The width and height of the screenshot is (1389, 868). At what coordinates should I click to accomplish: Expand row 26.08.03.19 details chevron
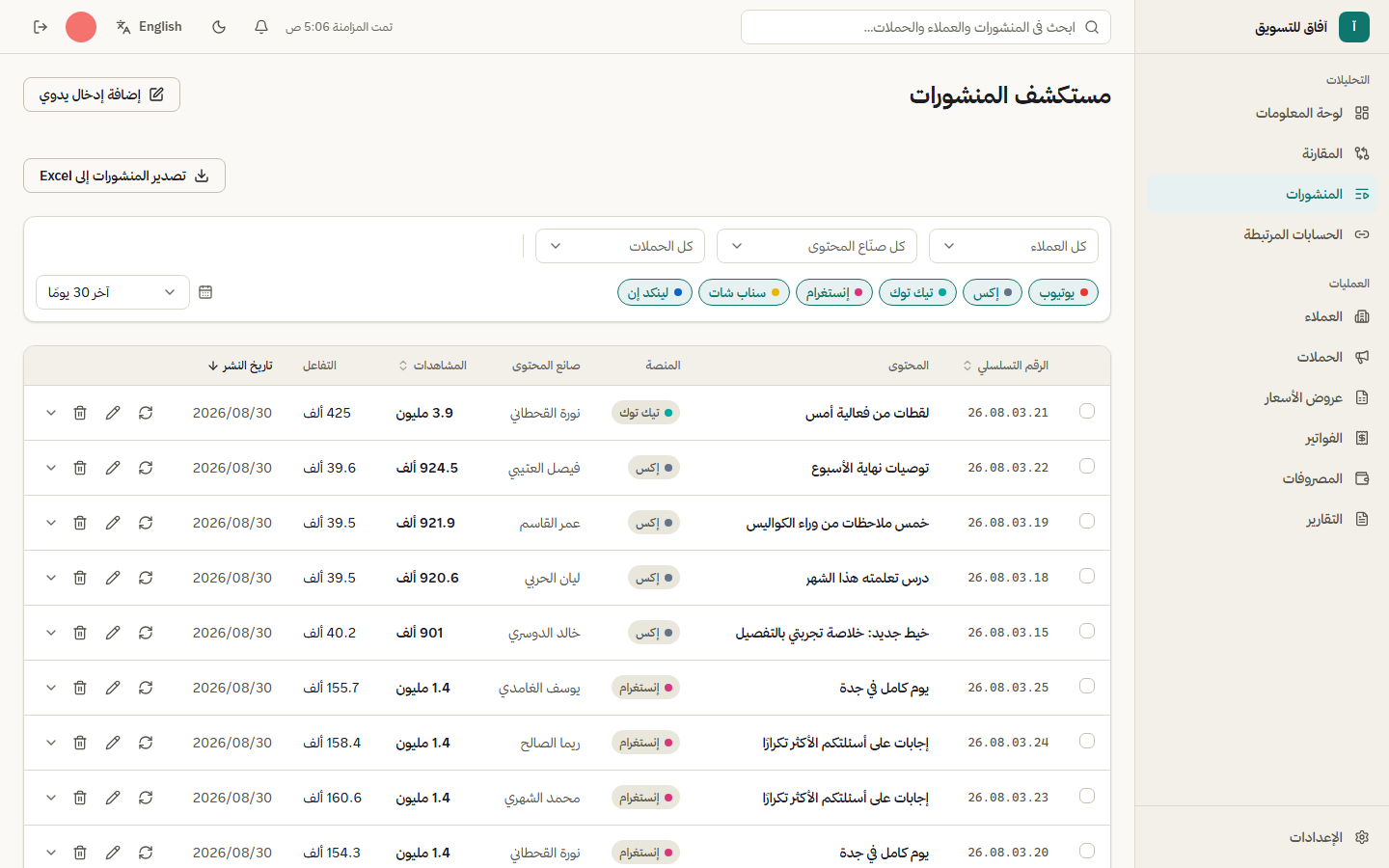(x=51, y=523)
